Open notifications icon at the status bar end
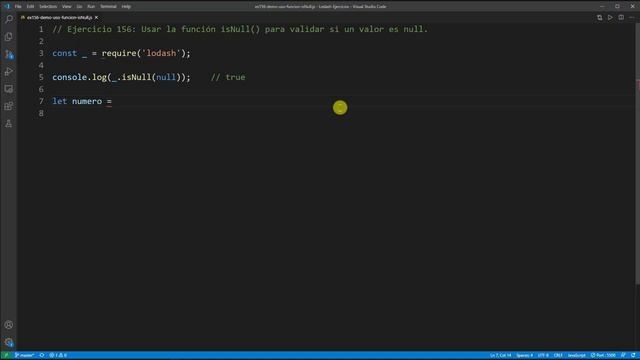 633,356
